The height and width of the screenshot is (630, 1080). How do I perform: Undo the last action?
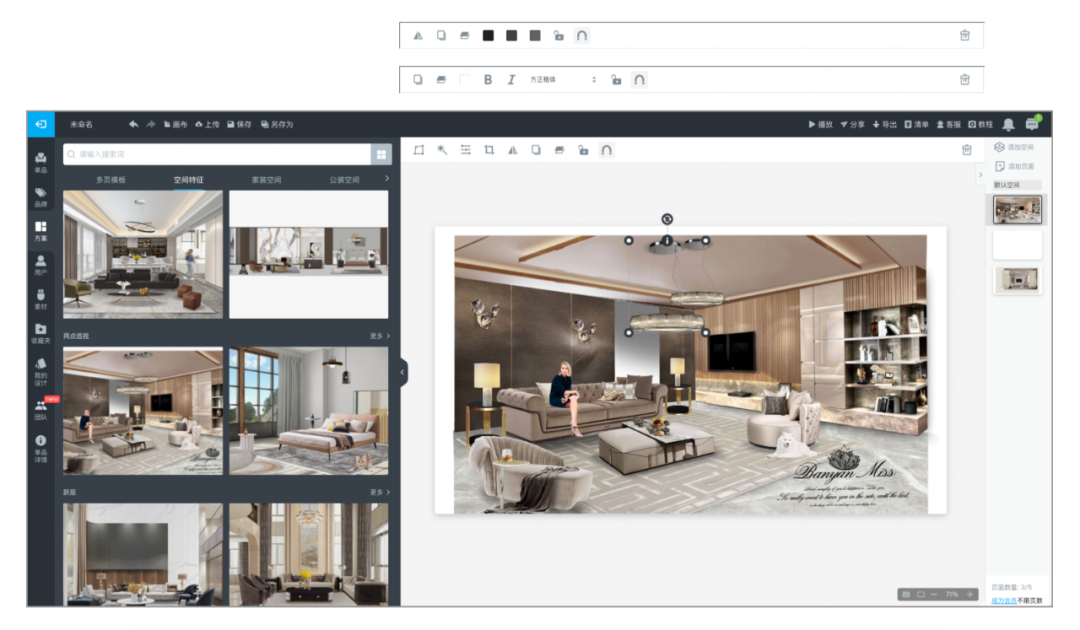[x=134, y=124]
